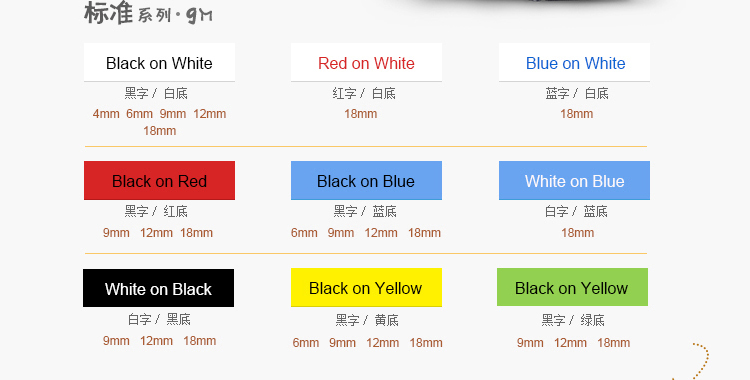
Task: Click 6mm size under Black on Blue
Action: tap(304, 233)
